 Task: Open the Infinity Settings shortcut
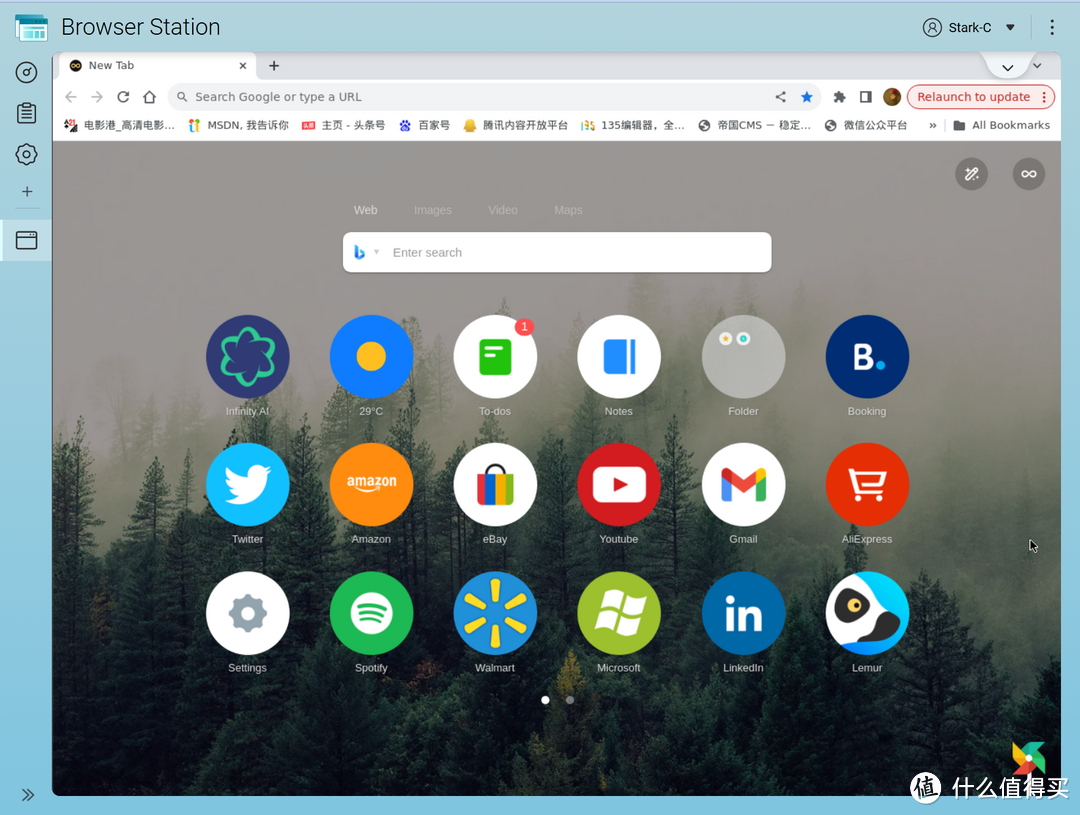point(247,612)
